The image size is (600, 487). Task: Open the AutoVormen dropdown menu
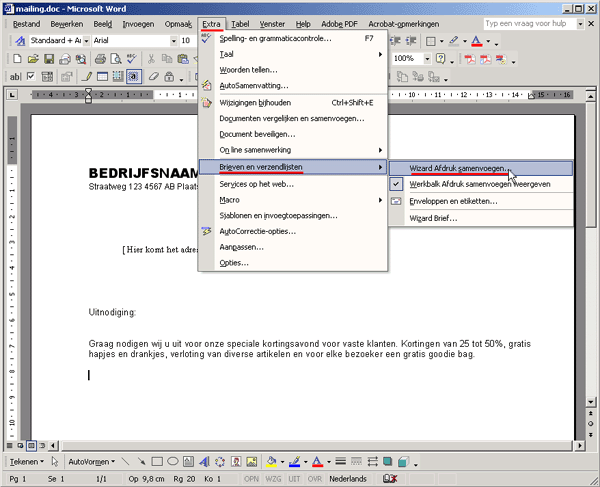click(91, 462)
